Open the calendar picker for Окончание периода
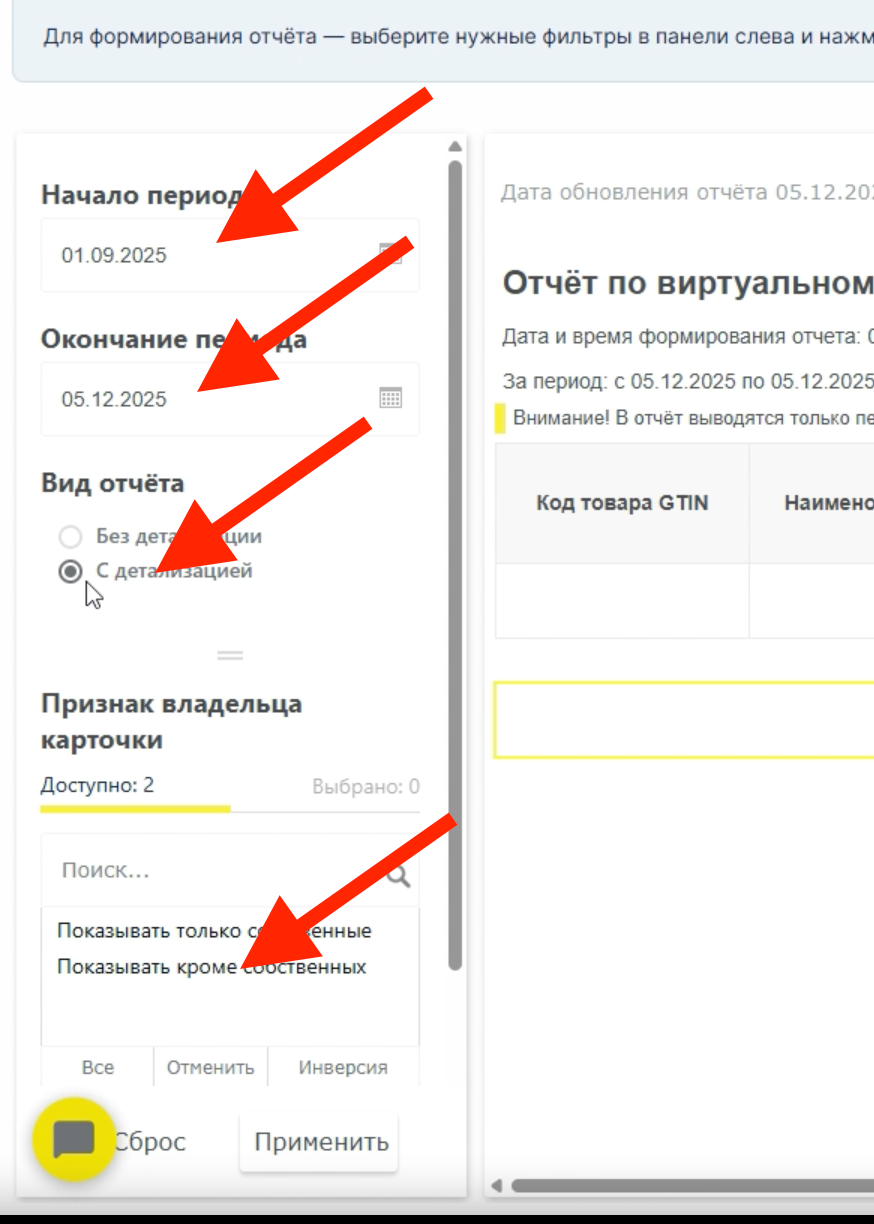This screenshot has width=874, height=1224. pyautogui.click(x=390, y=399)
